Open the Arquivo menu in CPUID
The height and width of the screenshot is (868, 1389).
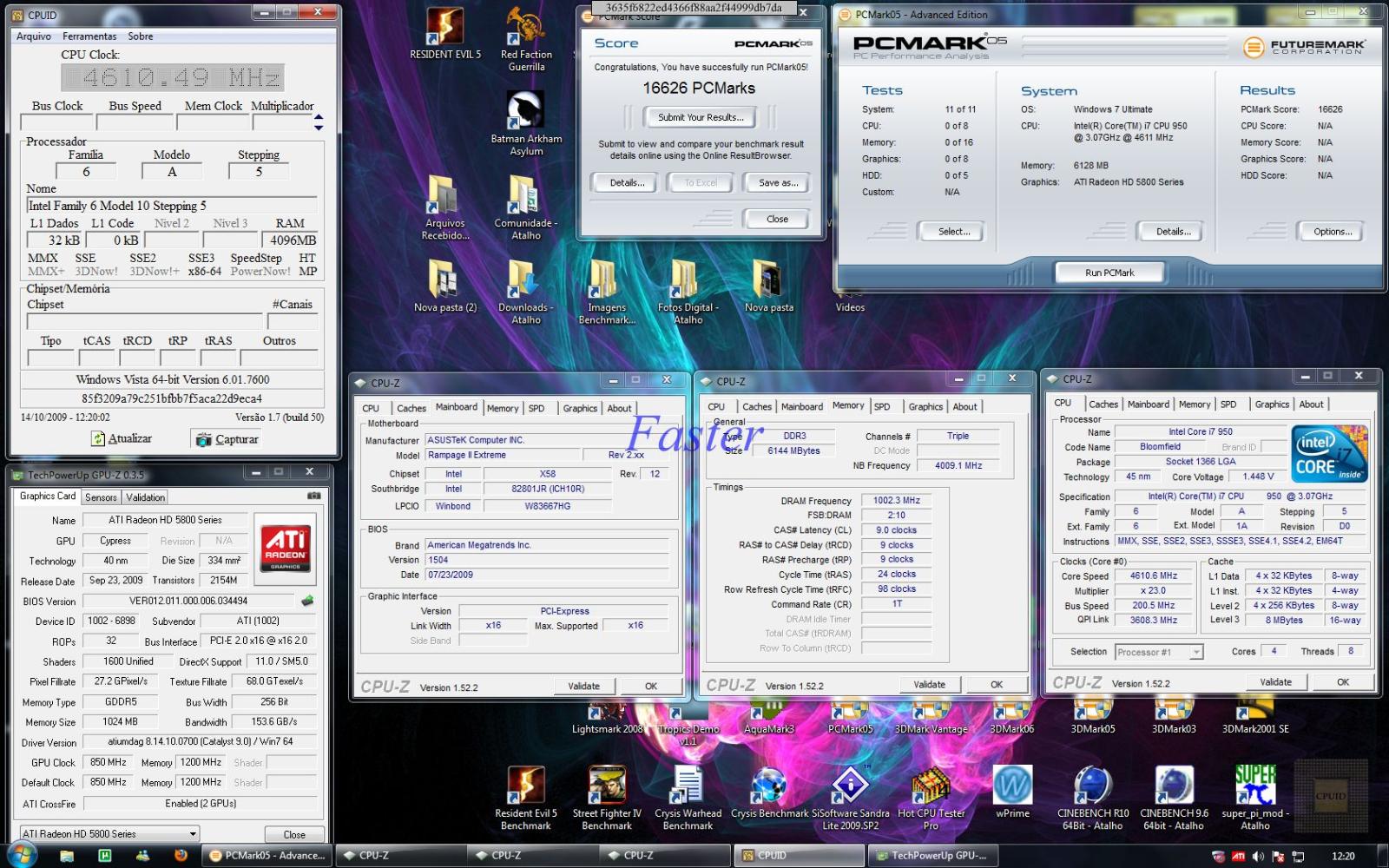click(x=34, y=36)
